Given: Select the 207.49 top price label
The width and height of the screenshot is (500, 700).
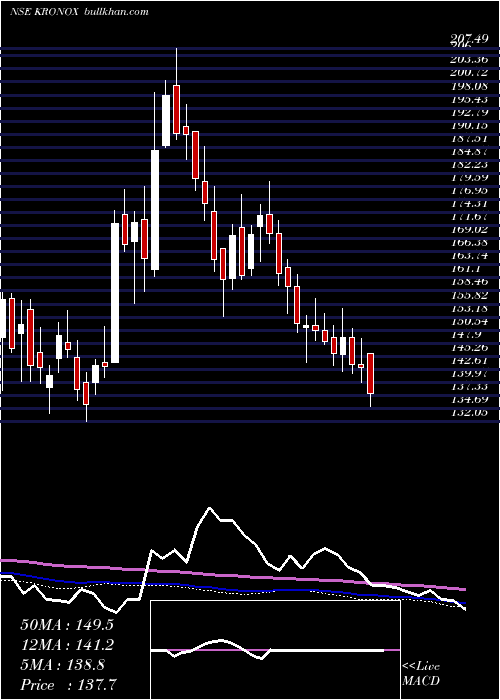Looking at the screenshot, I should click(x=469, y=39).
